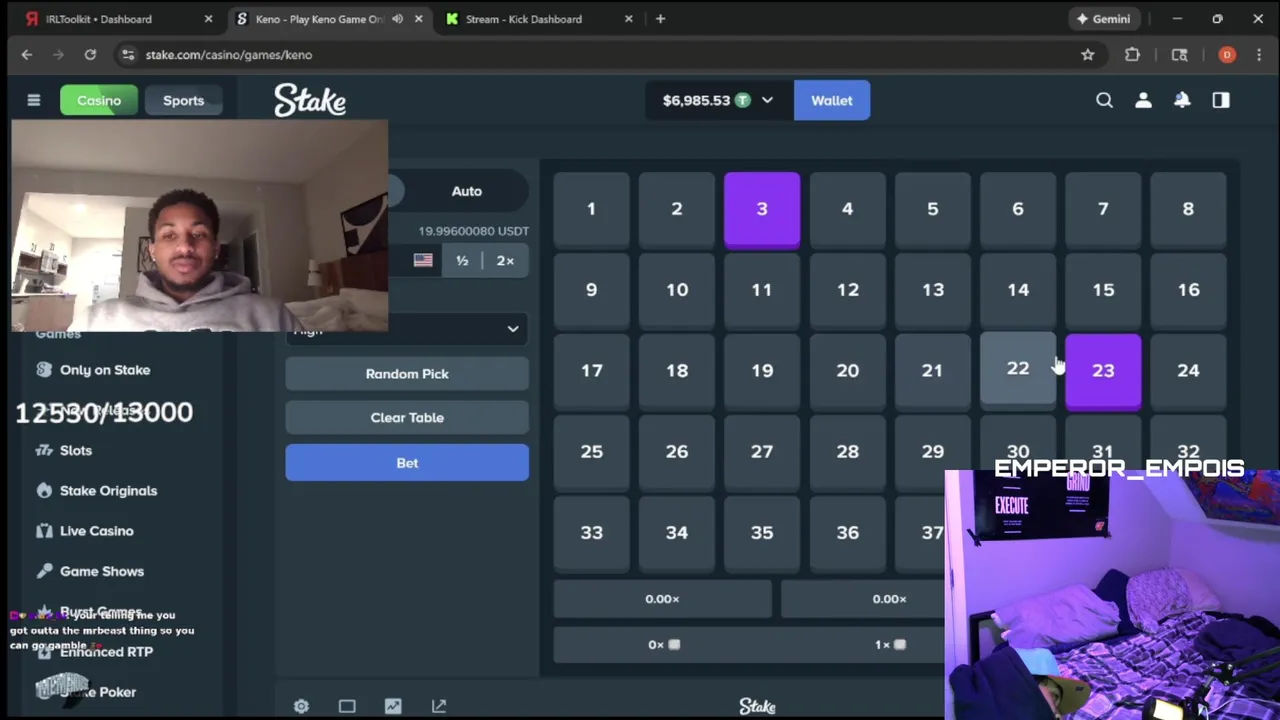Toggle theatre mode rectangle icon
This screenshot has height=720, width=1280.
(347, 706)
